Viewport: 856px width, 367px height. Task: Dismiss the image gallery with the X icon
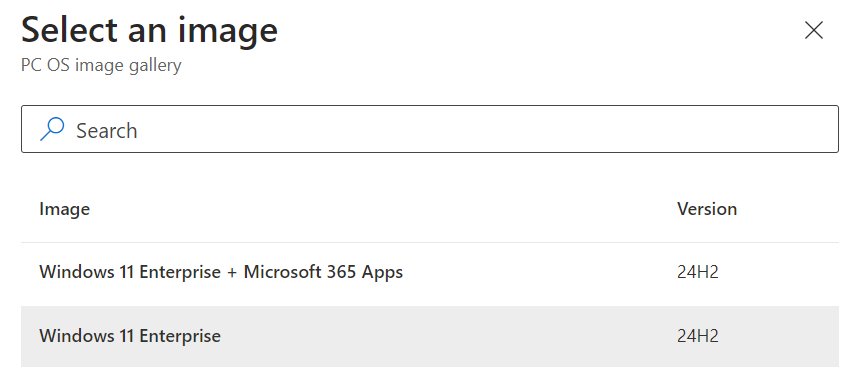(x=813, y=31)
